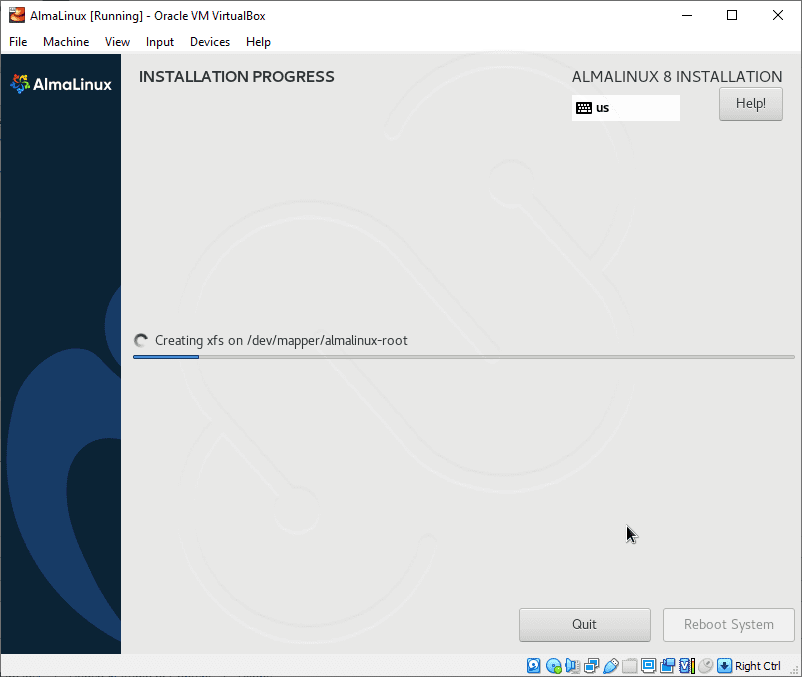
Task: Click the VirtualBox window title icon
Action: 17,15
